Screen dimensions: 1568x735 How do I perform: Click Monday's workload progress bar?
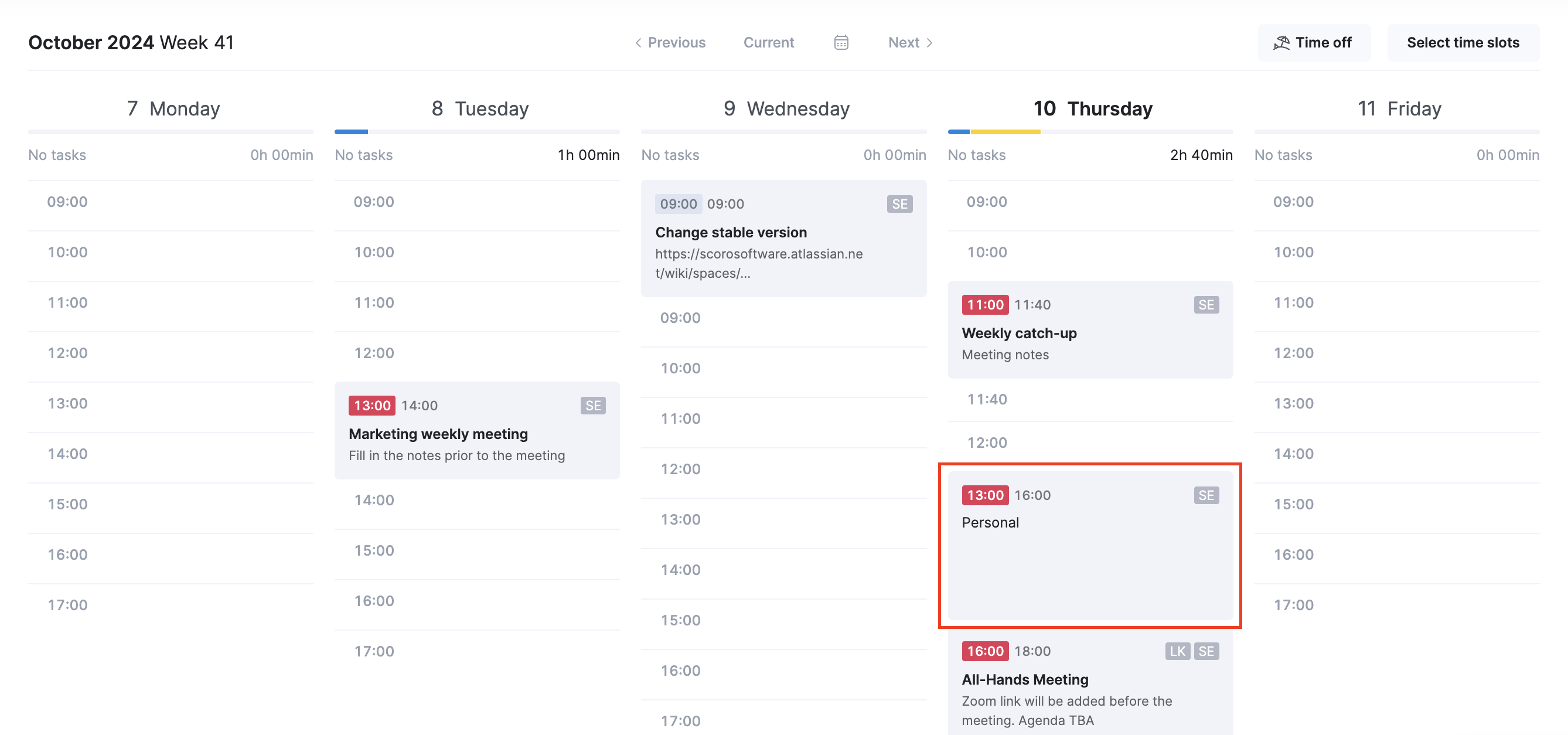[x=171, y=131]
